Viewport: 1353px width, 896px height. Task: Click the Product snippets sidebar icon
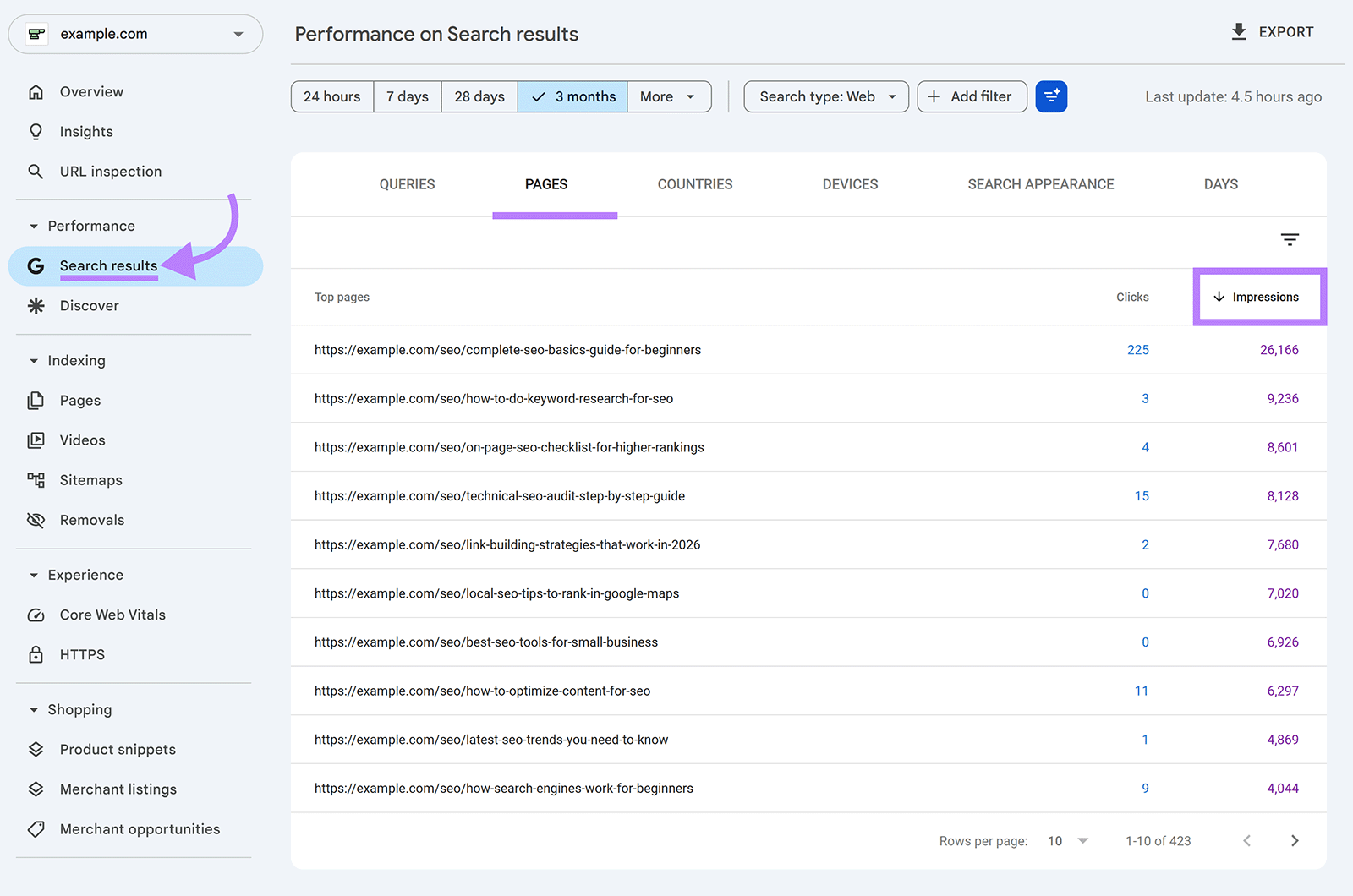coord(36,749)
